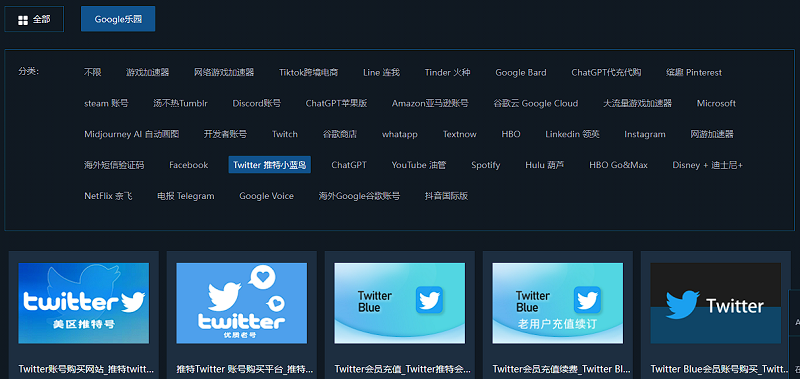Open the 优质老号 twitter thumbnail
This screenshot has width=800, height=379.
[242, 303]
